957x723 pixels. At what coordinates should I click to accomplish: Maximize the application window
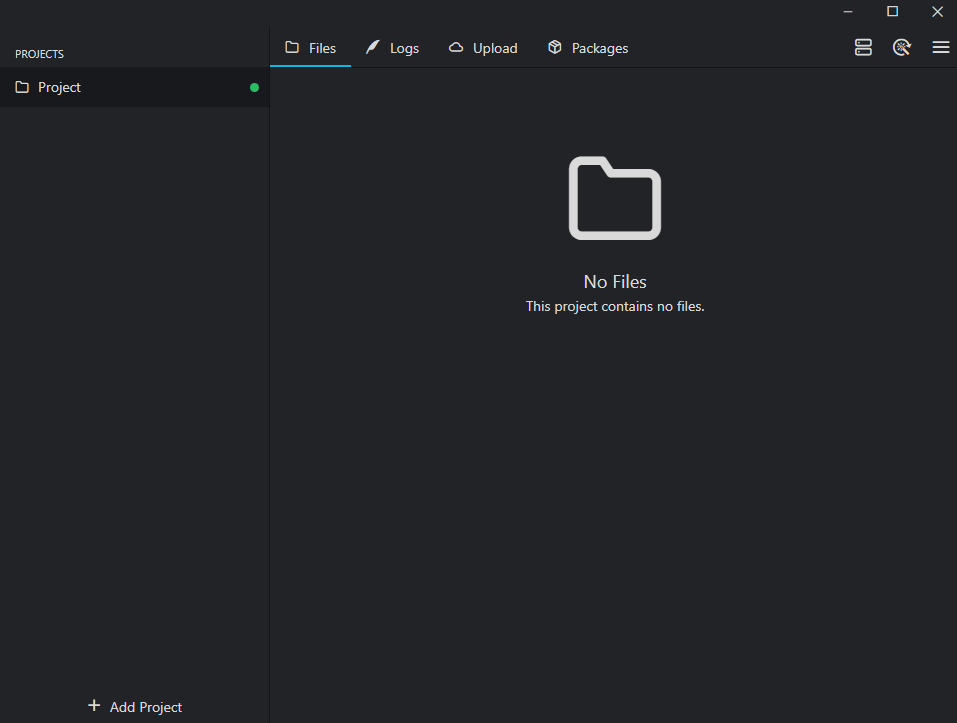892,12
